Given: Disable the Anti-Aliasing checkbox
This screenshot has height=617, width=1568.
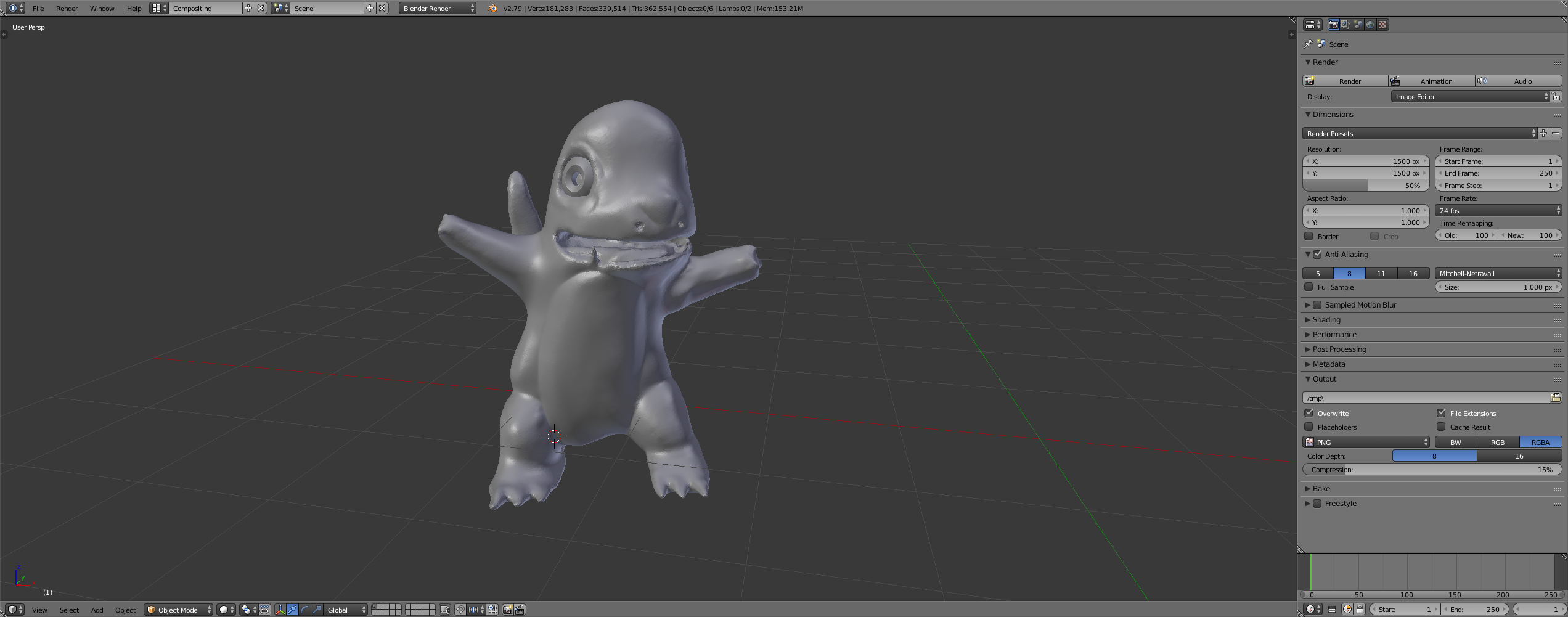Looking at the screenshot, I should pos(1318,255).
